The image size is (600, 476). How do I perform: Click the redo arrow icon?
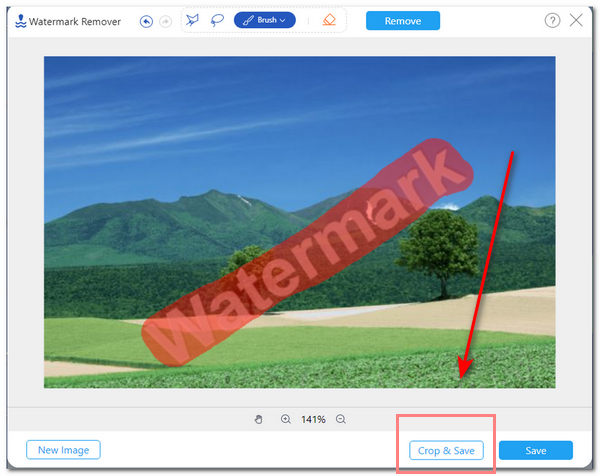(165, 21)
